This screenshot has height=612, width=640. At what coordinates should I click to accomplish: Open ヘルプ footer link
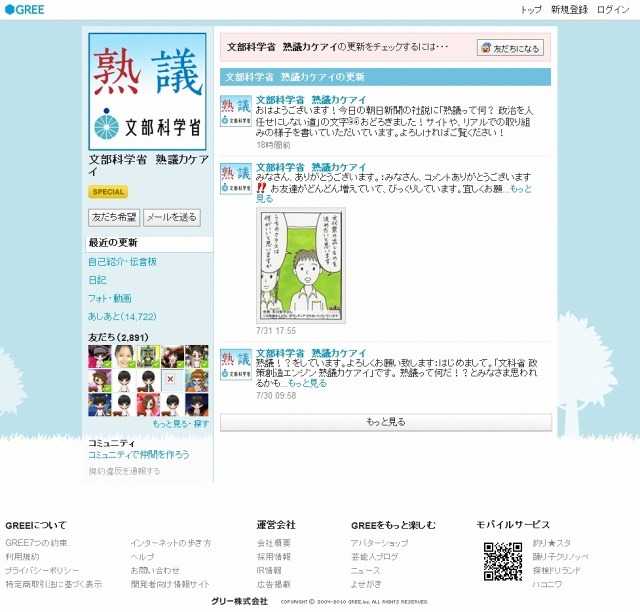tap(142, 557)
